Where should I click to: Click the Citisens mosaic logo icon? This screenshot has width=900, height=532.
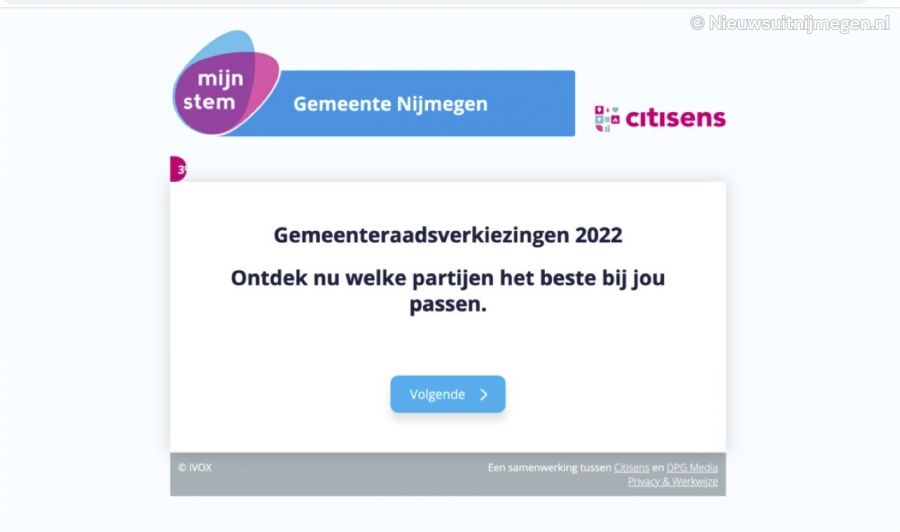click(607, 118)
